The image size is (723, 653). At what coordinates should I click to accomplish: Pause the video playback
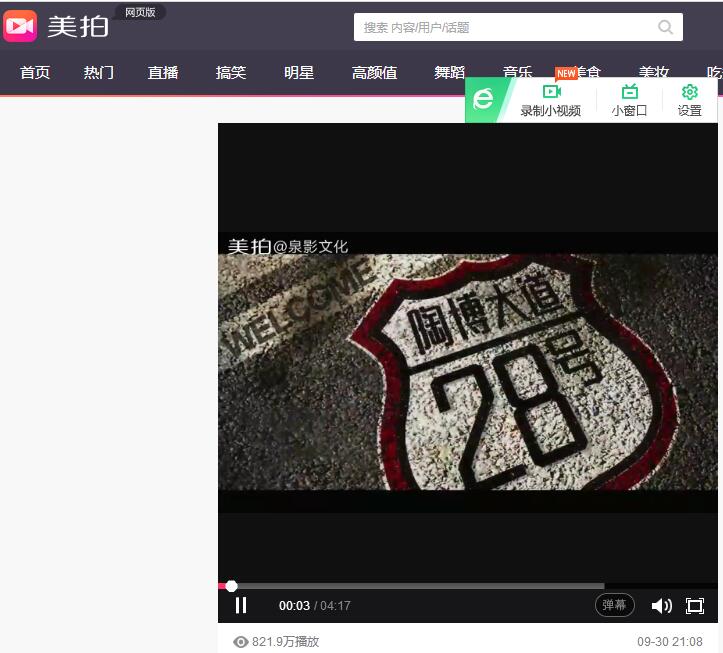[241, 605]
